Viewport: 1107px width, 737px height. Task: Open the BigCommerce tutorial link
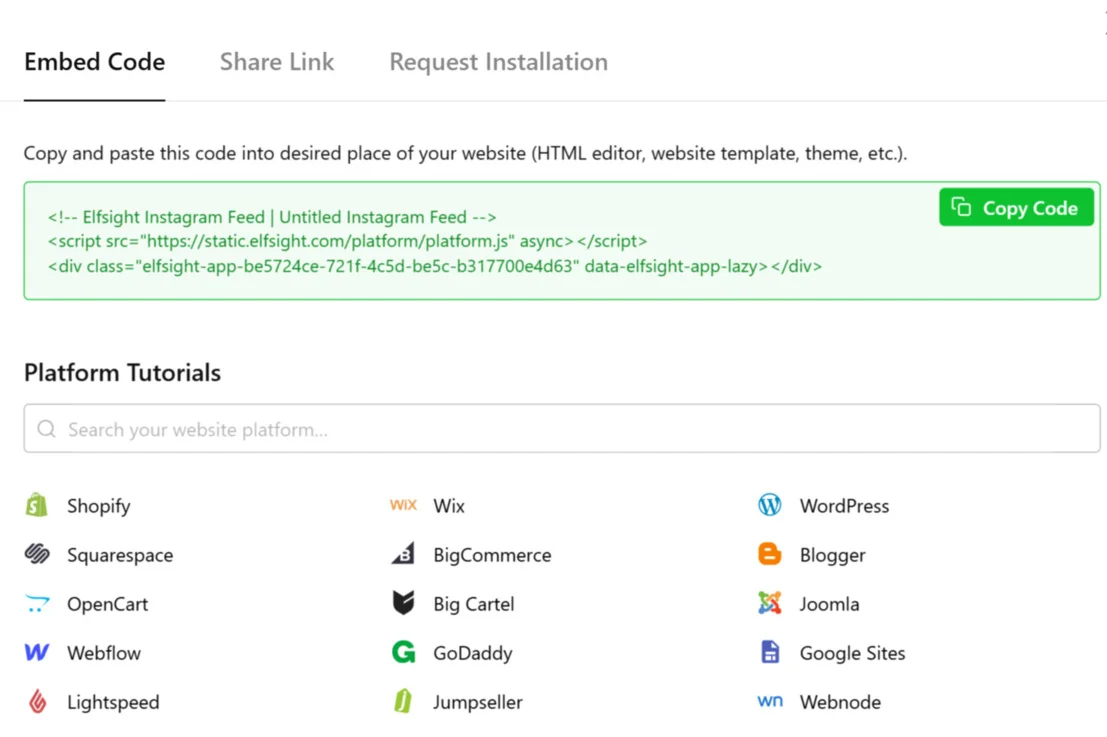coord(492,556)
